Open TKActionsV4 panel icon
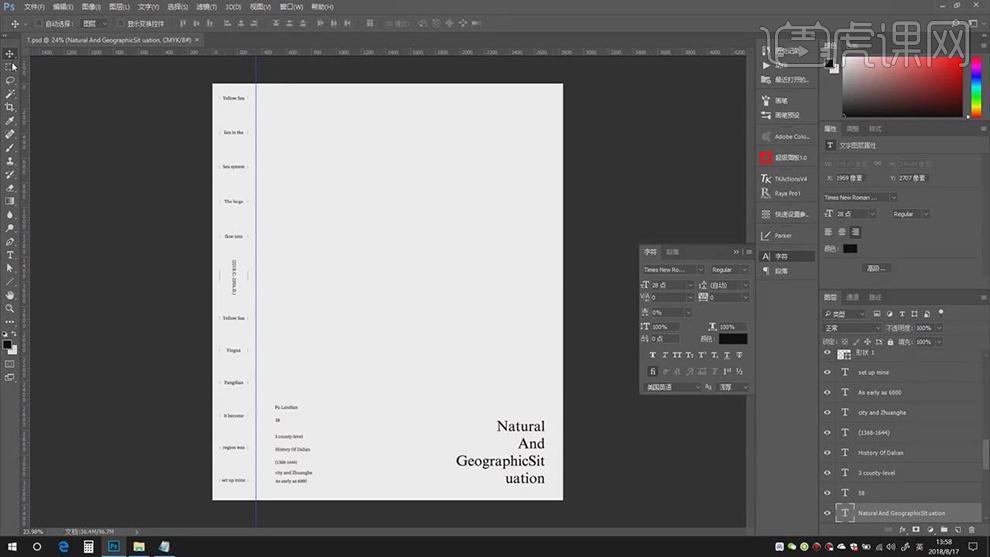This screenshot has height=557, width=990. coord(766,179)
